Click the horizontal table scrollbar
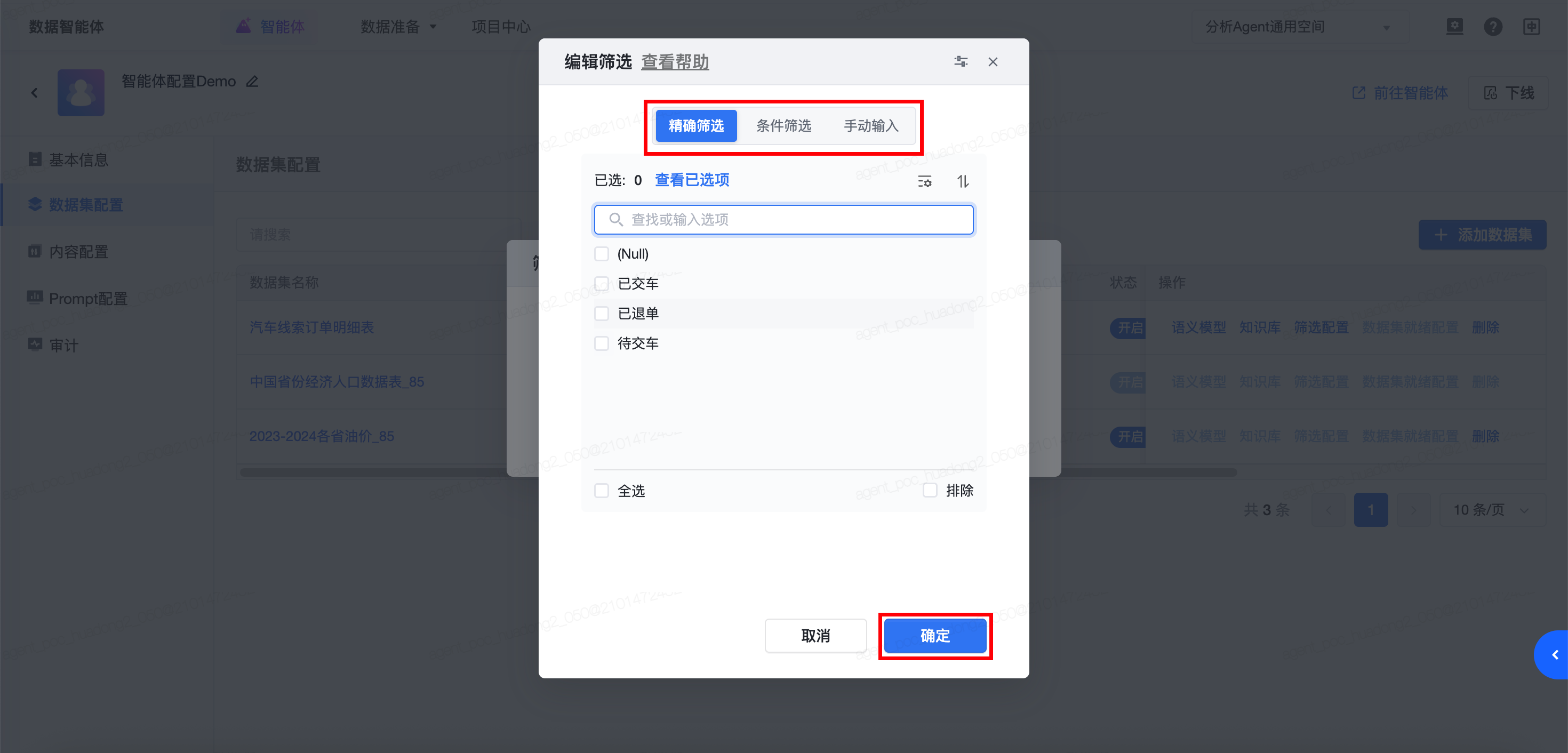Screen dimensions: 1568x753 click(x=738, y=472)
